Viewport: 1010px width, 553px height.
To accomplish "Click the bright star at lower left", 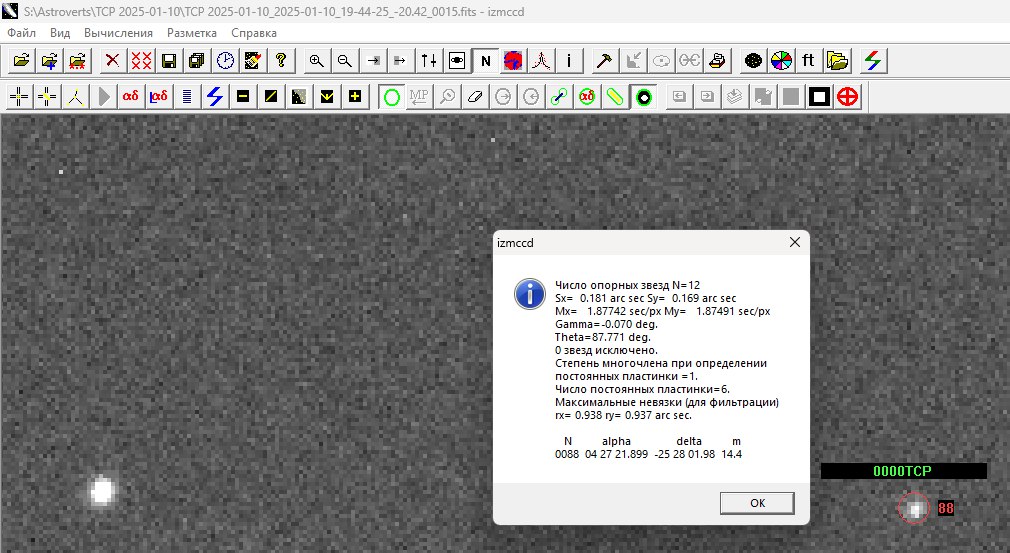I will coord(102,492).
